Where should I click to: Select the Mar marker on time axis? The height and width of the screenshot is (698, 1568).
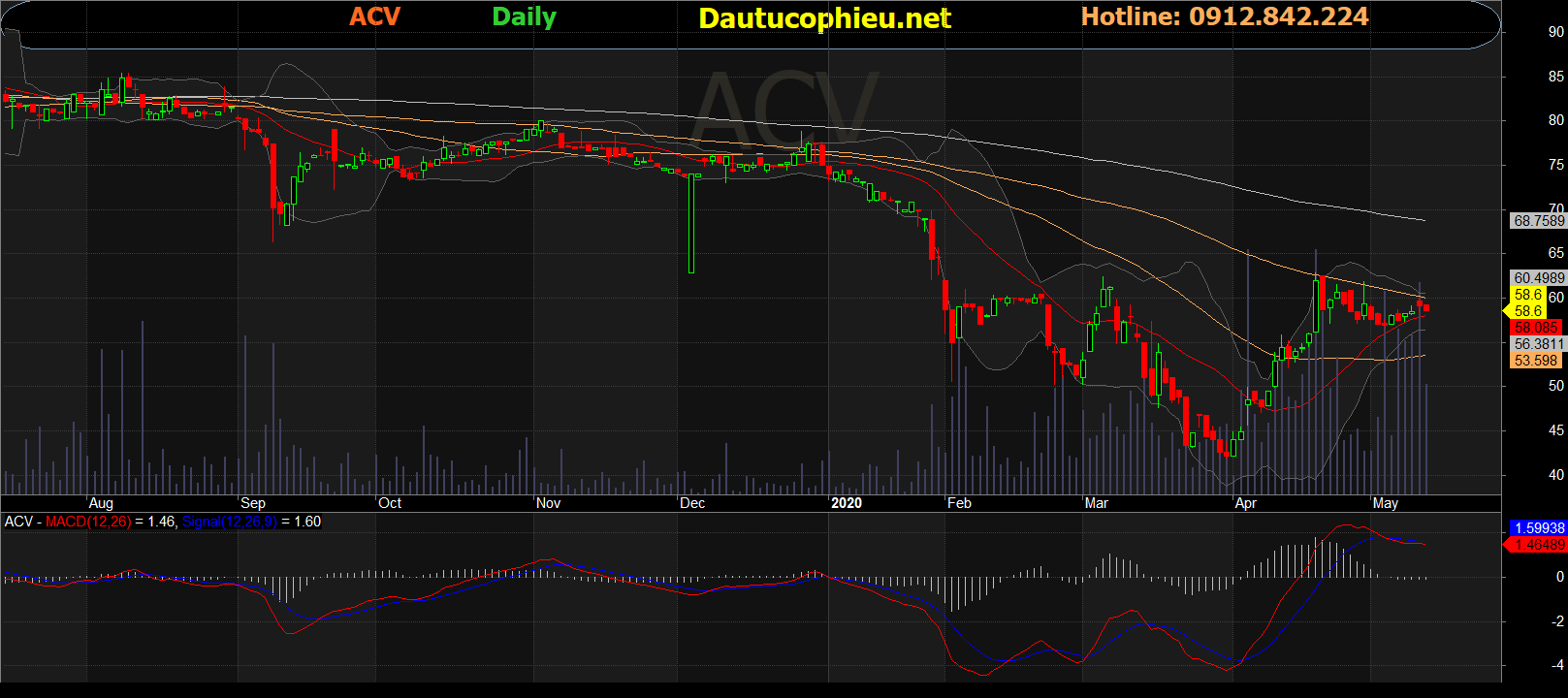[x=1096, y=503]
